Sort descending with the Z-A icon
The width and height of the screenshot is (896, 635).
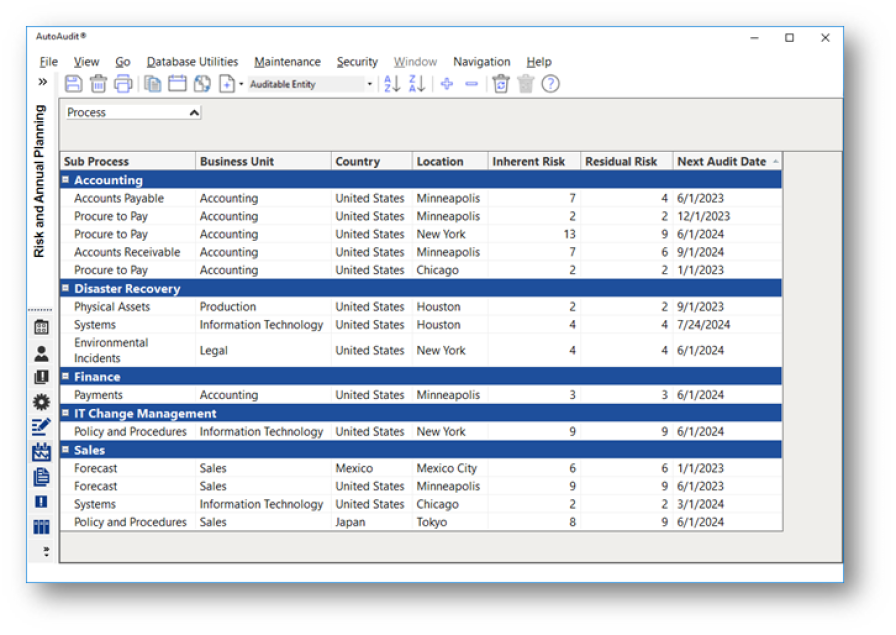point(417,84)
